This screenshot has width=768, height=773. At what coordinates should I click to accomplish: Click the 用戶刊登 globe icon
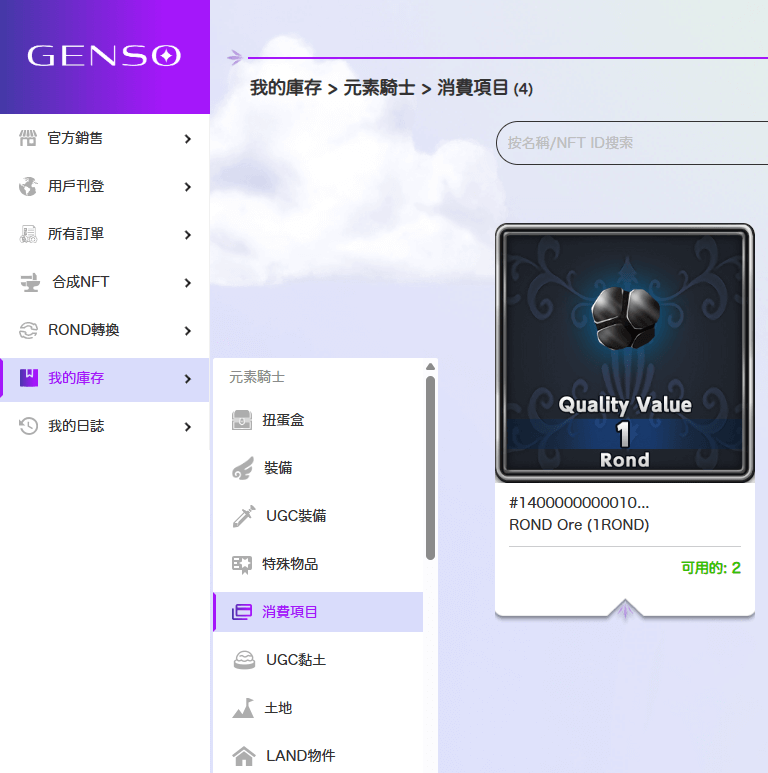28,186
